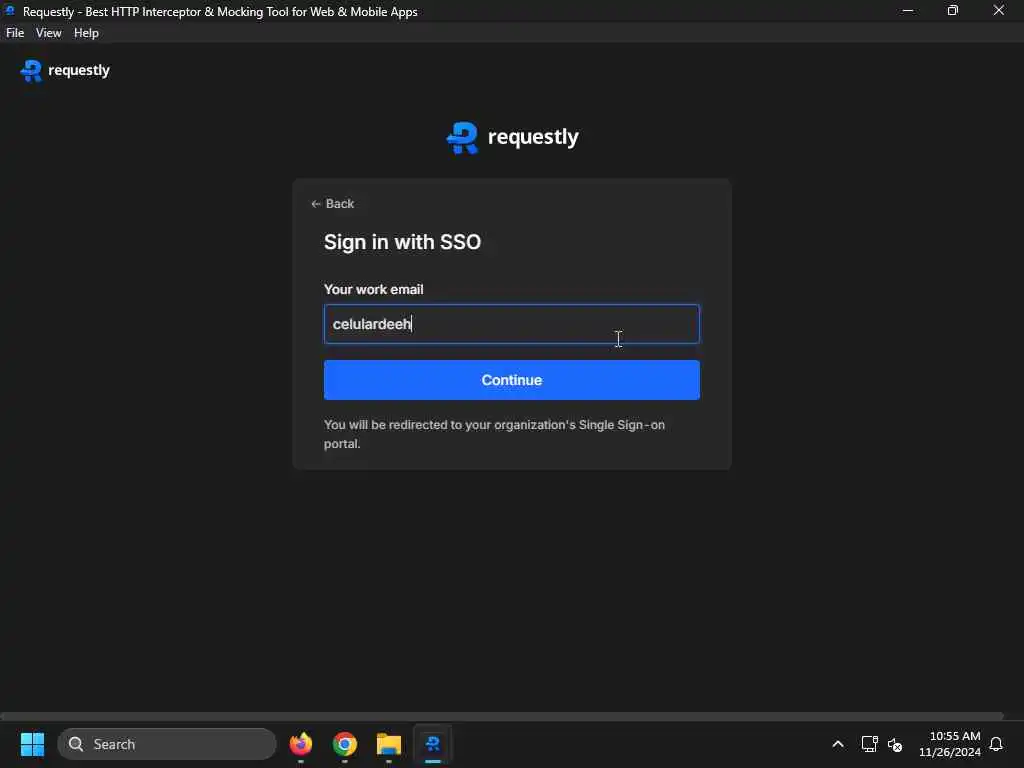1024x768 pixels.
Task: Select the Requestly taskbar icon
Action: click(432, 744)
